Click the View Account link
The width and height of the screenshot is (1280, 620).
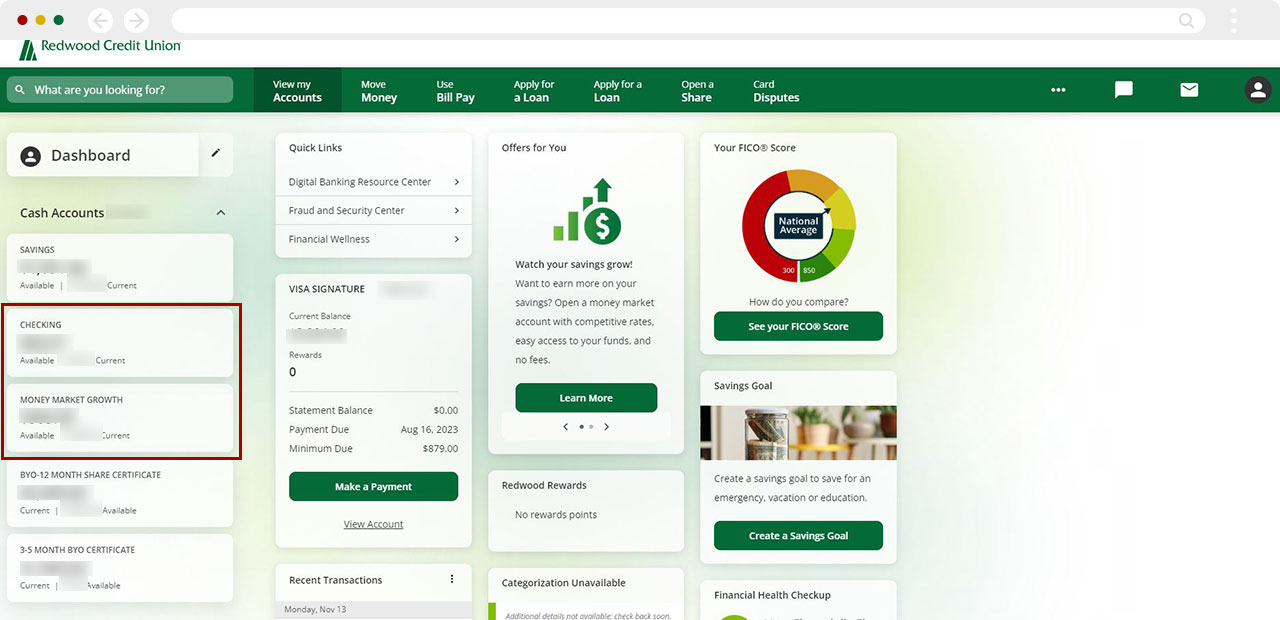point(373,525)
